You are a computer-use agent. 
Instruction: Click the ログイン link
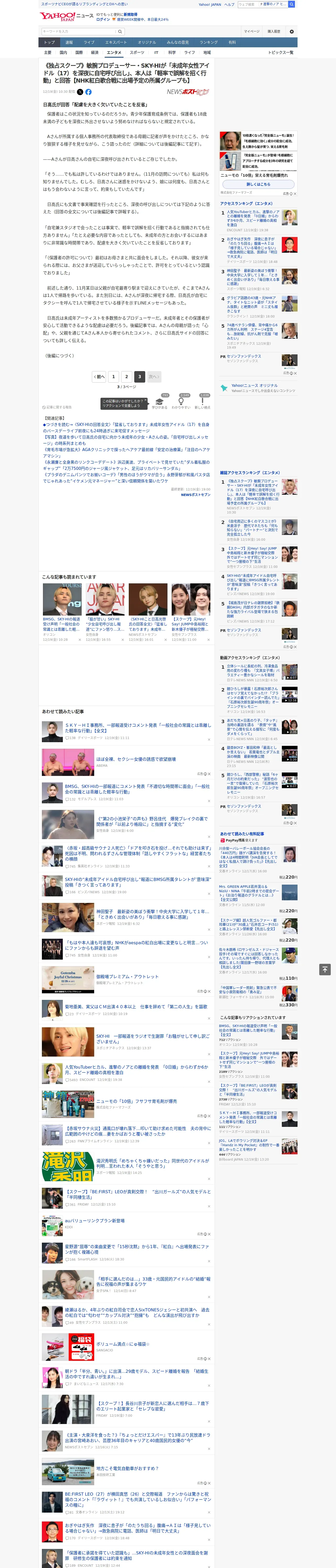(103, 20)
